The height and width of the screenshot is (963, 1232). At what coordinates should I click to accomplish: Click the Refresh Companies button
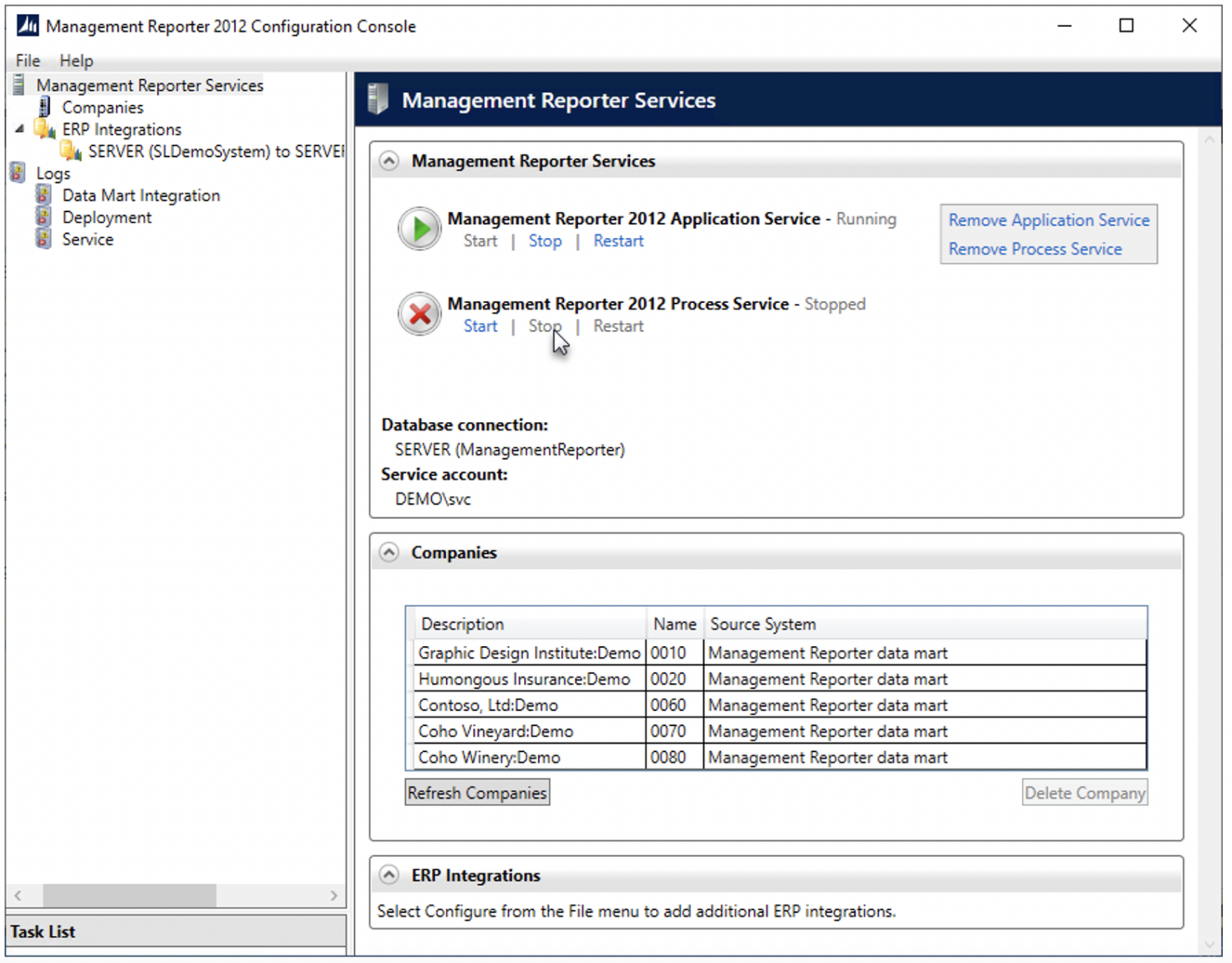pos(476,791)
